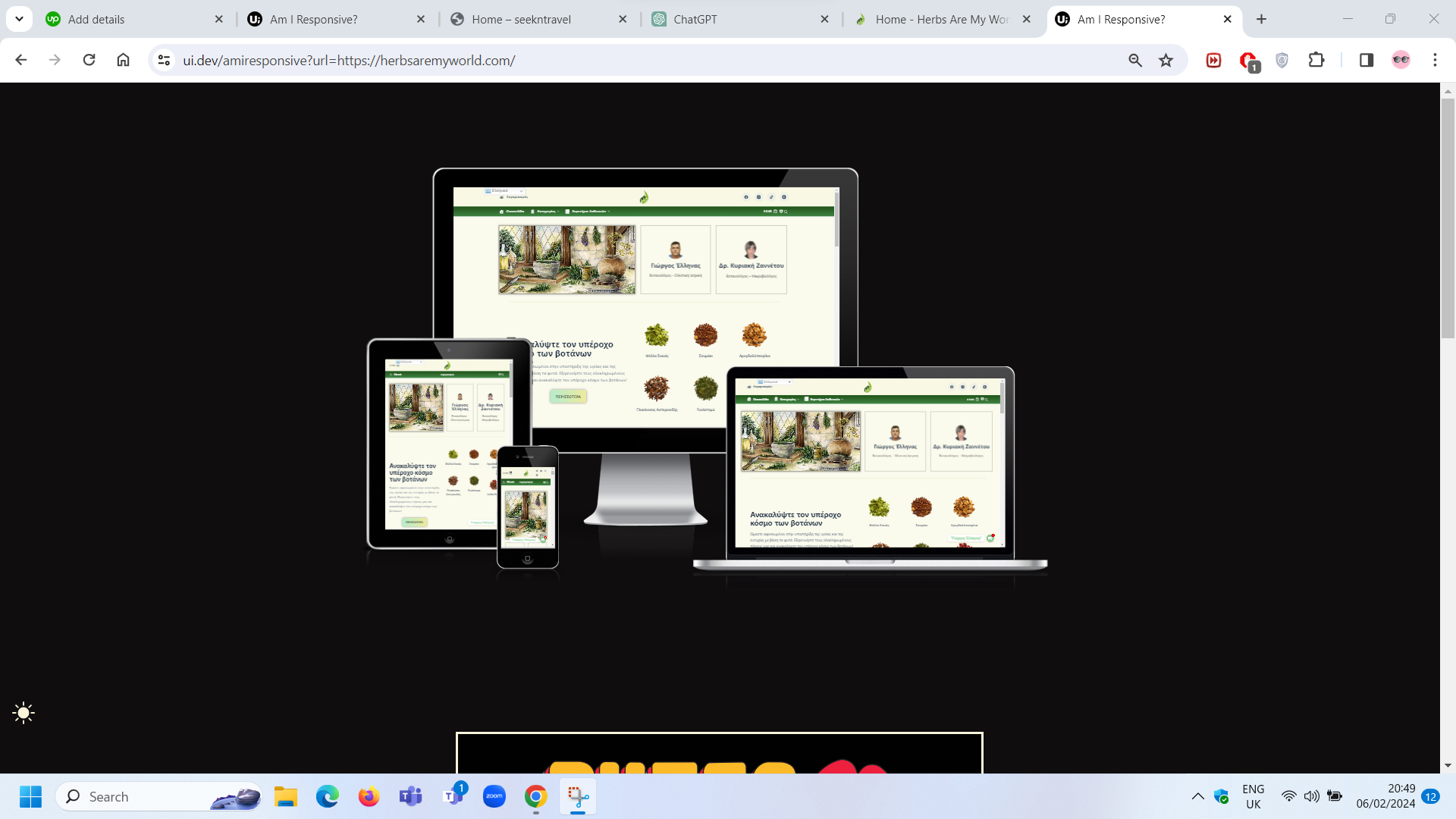Viewport: 1456px width, 819px height.
Task: Open Chrome three-dot menu
Action: [1435, 61]
